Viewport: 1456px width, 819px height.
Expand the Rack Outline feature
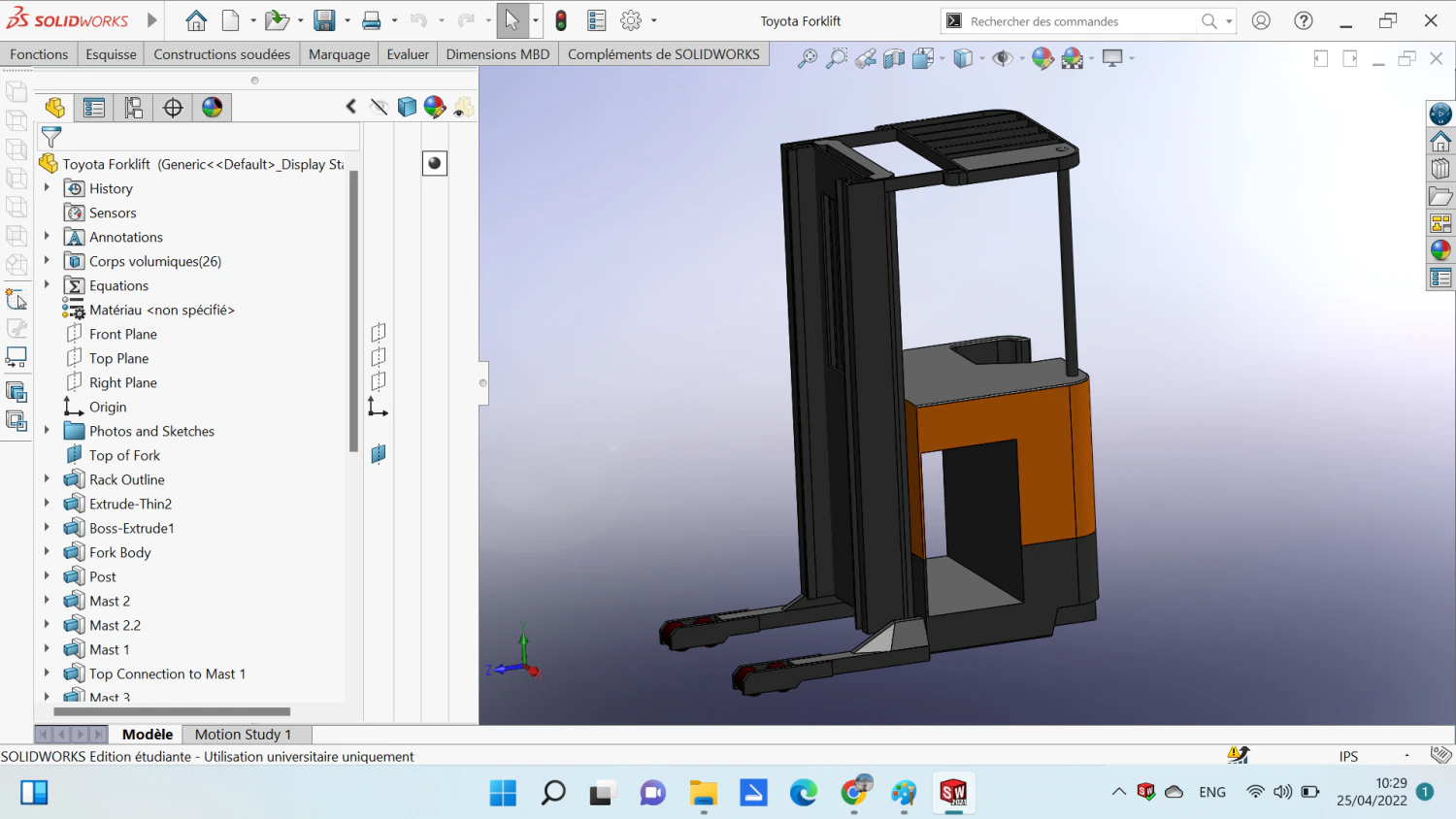[47, 478]
